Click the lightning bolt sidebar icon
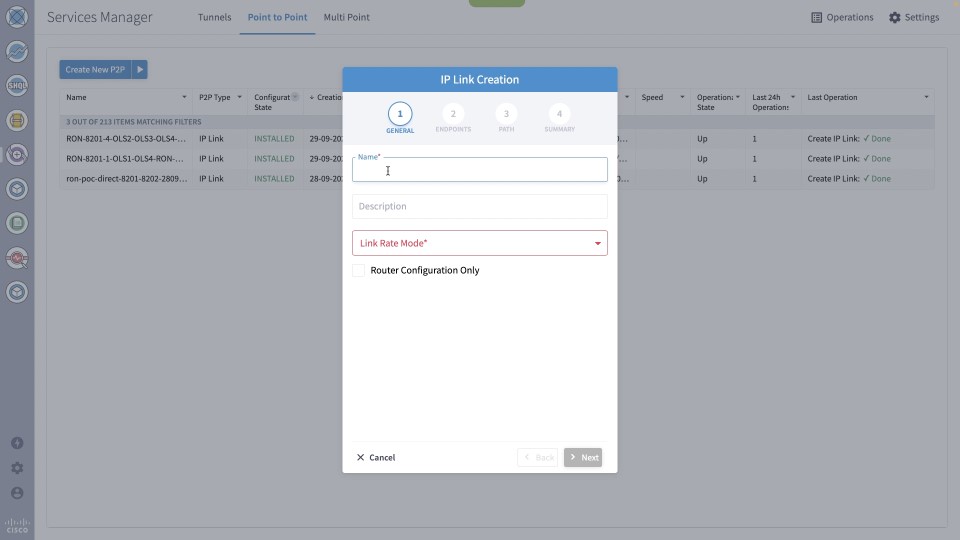This screenshot has width=960, height=540. click(17, 443)
